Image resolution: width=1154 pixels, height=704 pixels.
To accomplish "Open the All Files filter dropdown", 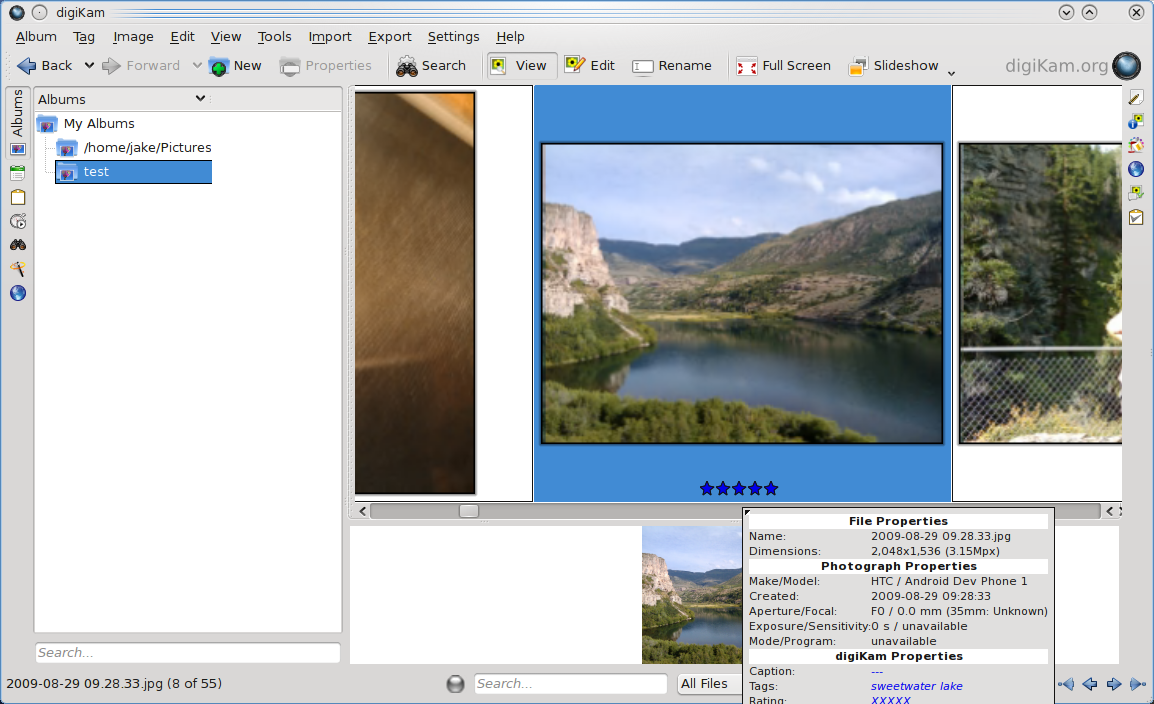I will 708,683.
